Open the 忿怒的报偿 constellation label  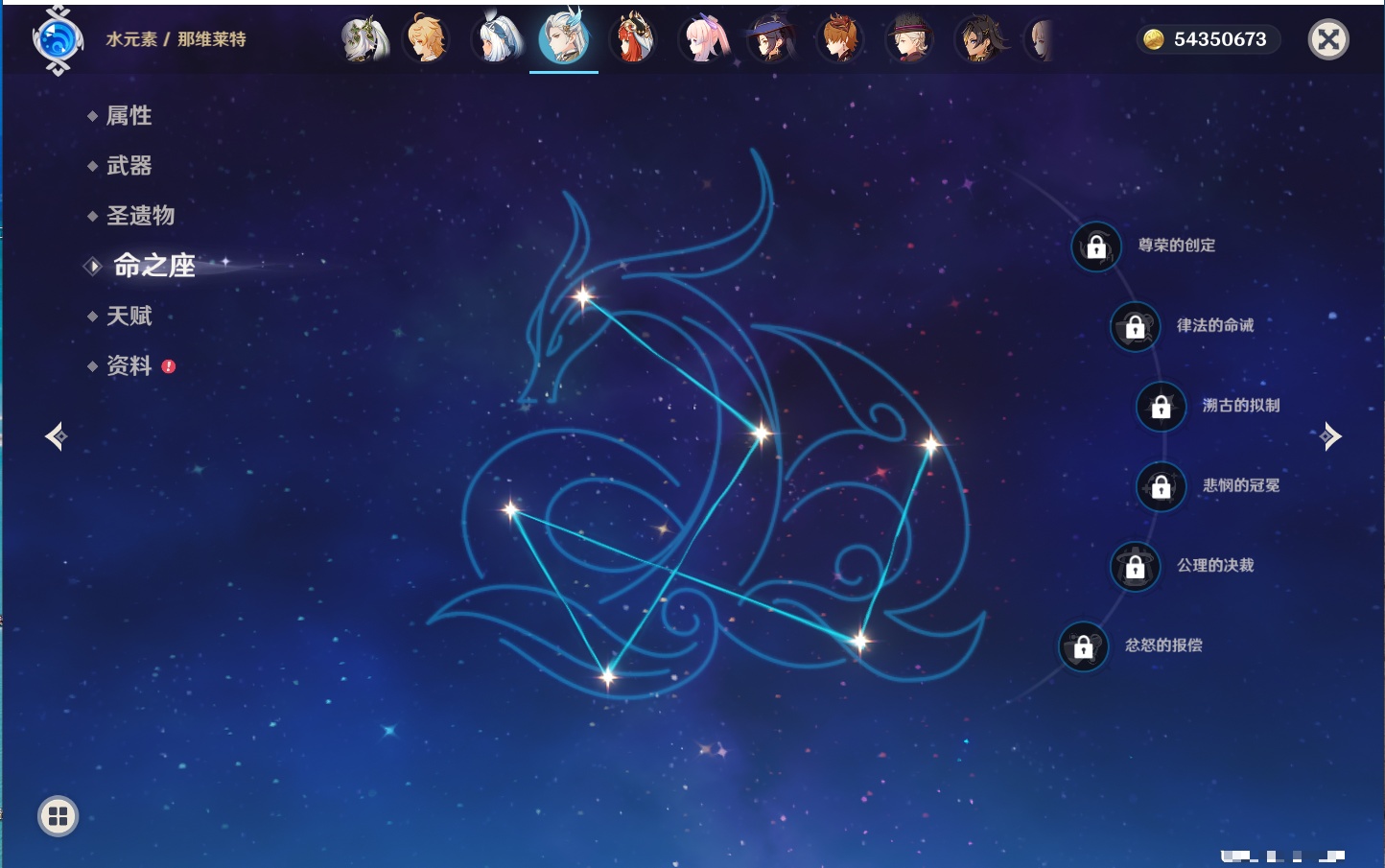pos(1163,645)
